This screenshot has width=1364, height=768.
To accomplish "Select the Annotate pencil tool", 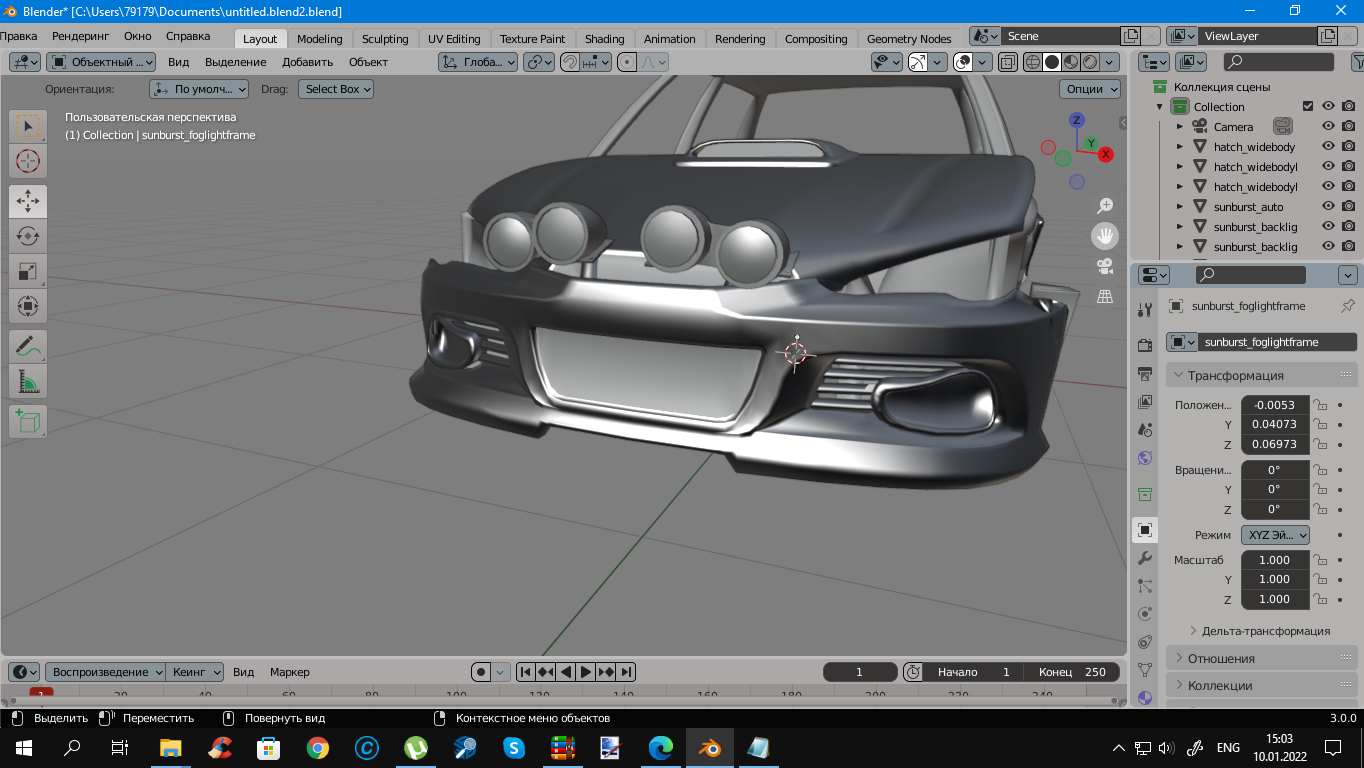I will click(28, 346).
